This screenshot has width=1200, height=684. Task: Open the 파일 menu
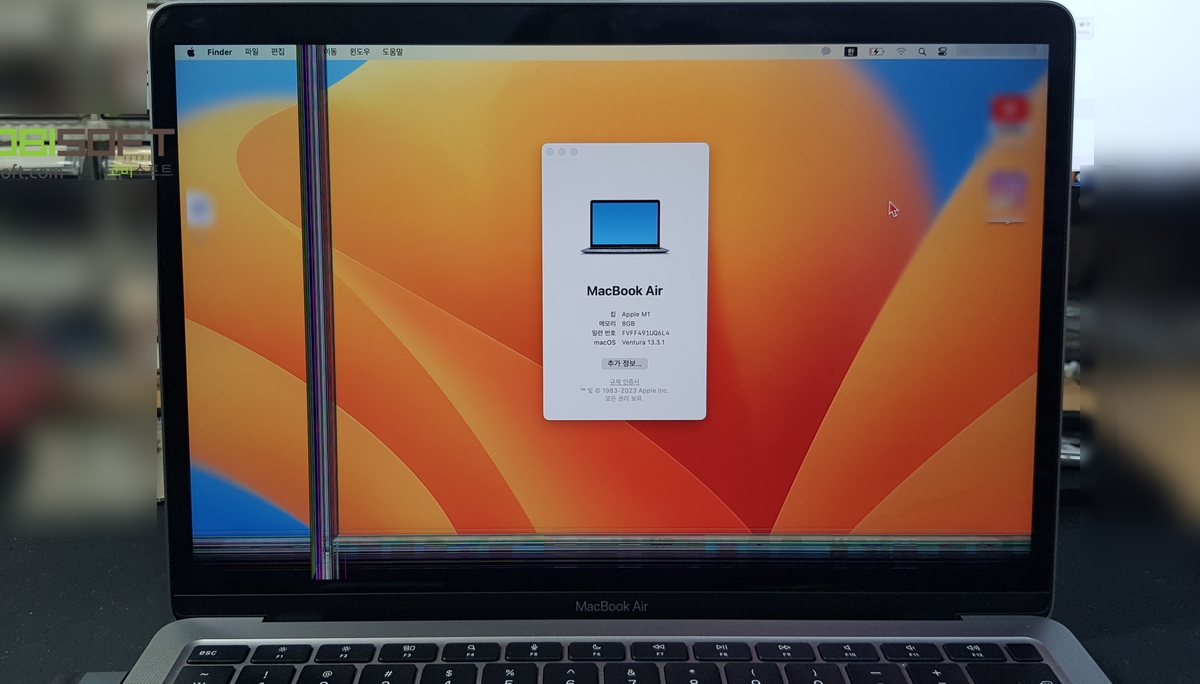pos(251,52)
